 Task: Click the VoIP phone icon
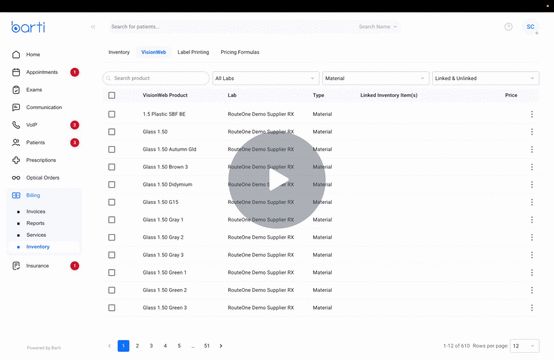(16, 125)
